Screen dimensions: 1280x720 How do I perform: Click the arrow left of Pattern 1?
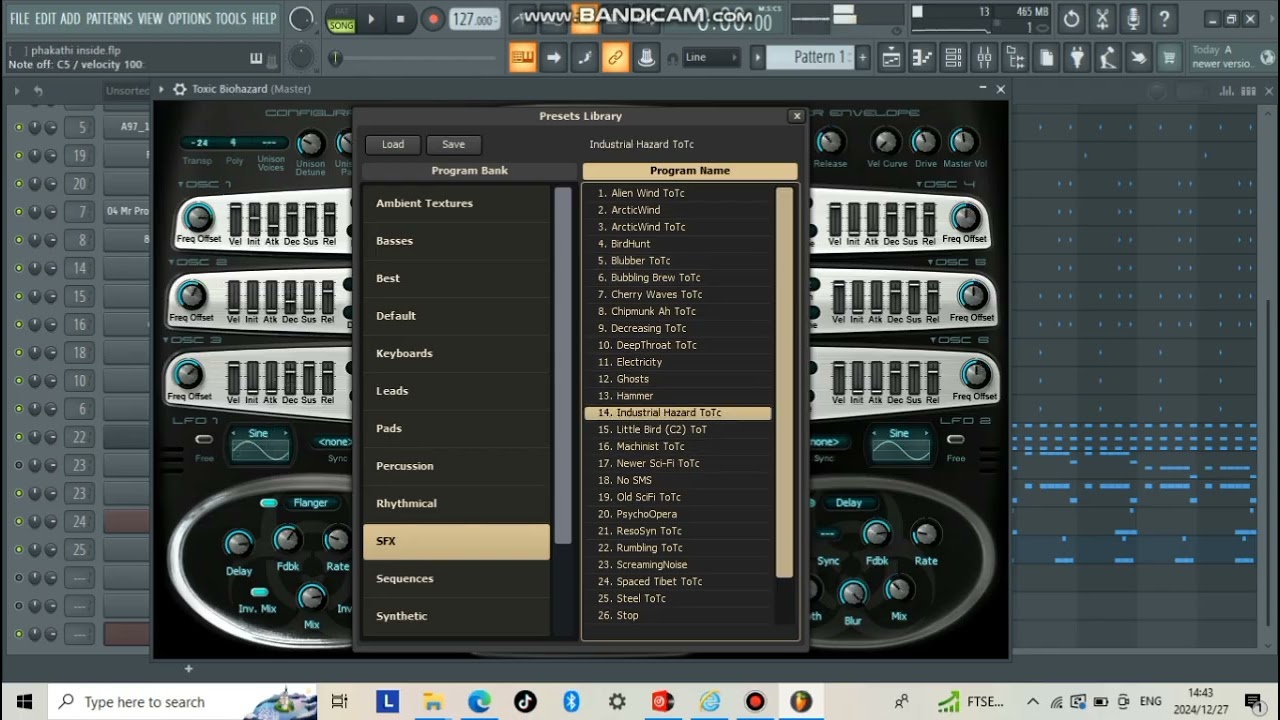point(758,57)
